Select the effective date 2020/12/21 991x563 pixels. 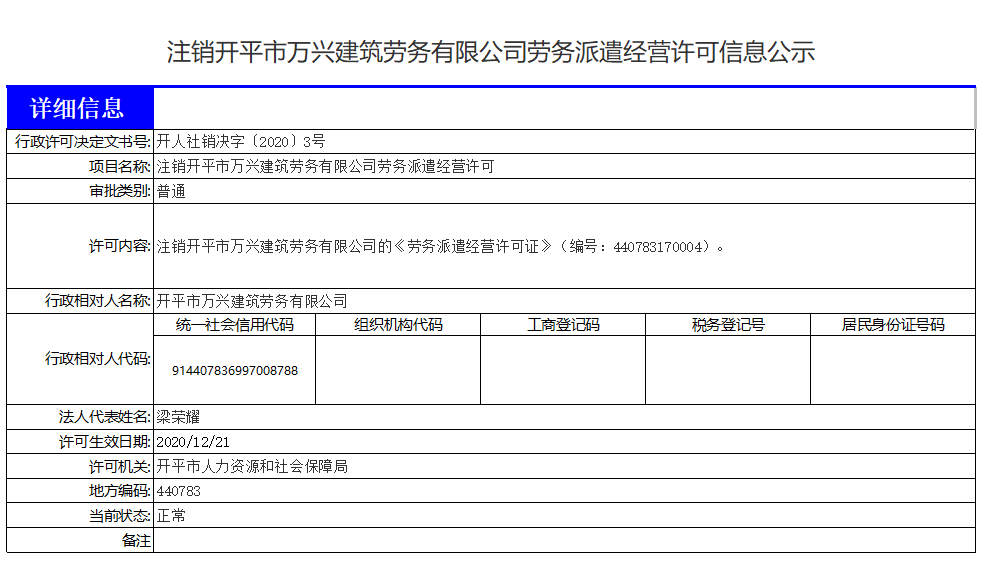pyautogui.click(x=194, y=442)
